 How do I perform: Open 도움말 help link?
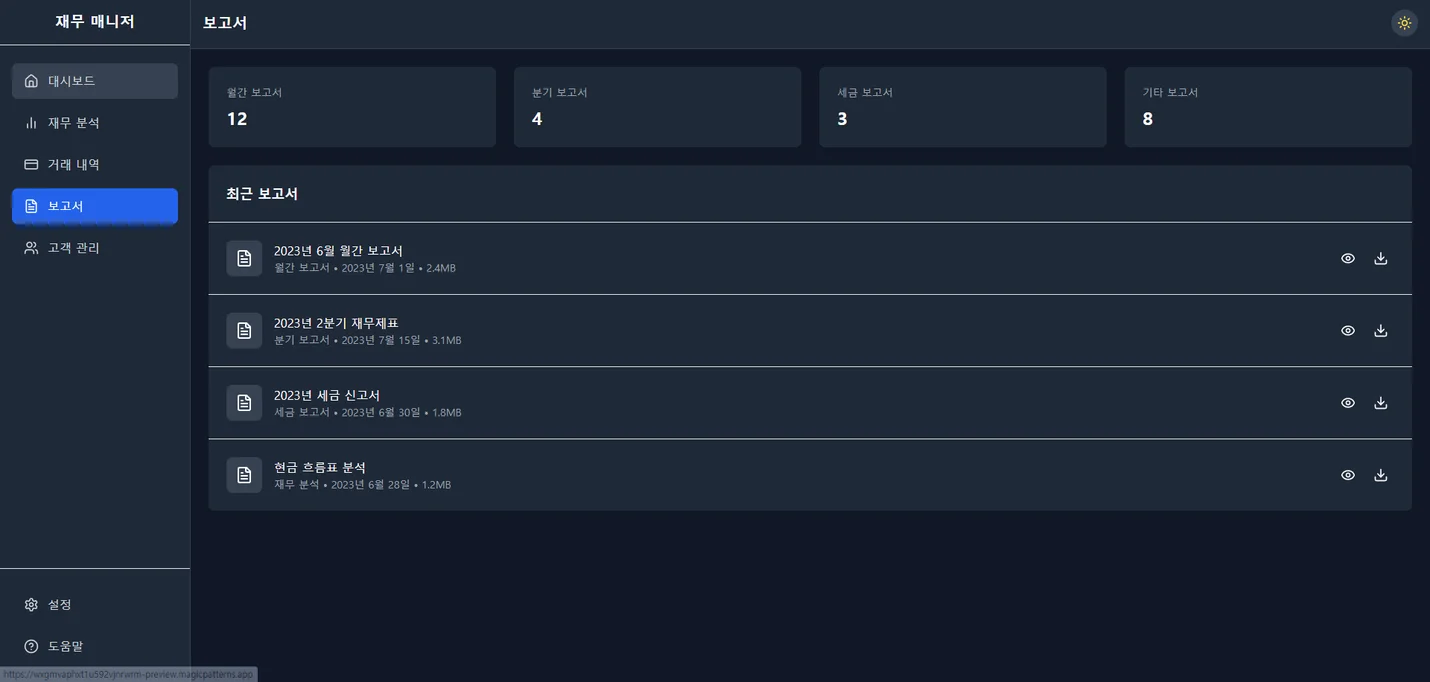coord(95,646)
